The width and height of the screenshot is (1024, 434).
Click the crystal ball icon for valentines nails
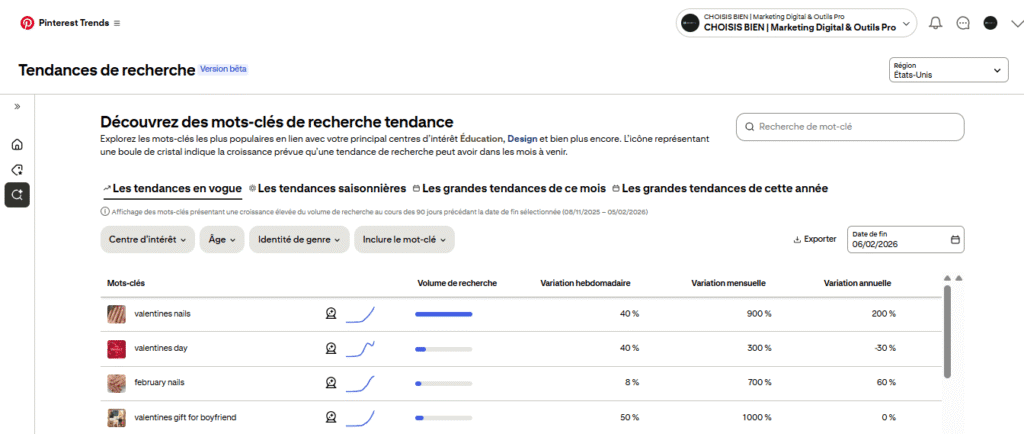pyautogui.click(x=331, y=314)
